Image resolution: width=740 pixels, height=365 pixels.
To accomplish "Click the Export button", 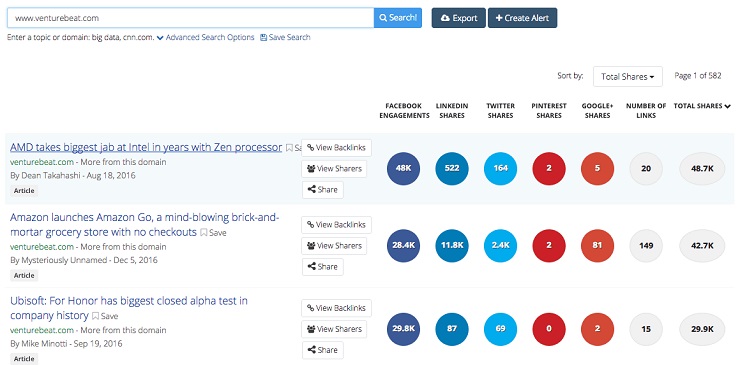I will [x=458, y=18].
